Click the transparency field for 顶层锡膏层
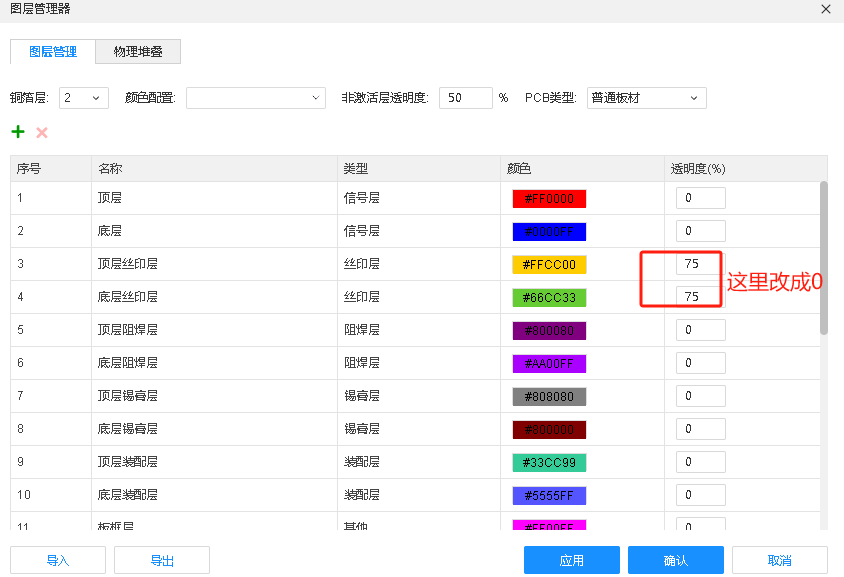844x577 pixels. point(701,396)
